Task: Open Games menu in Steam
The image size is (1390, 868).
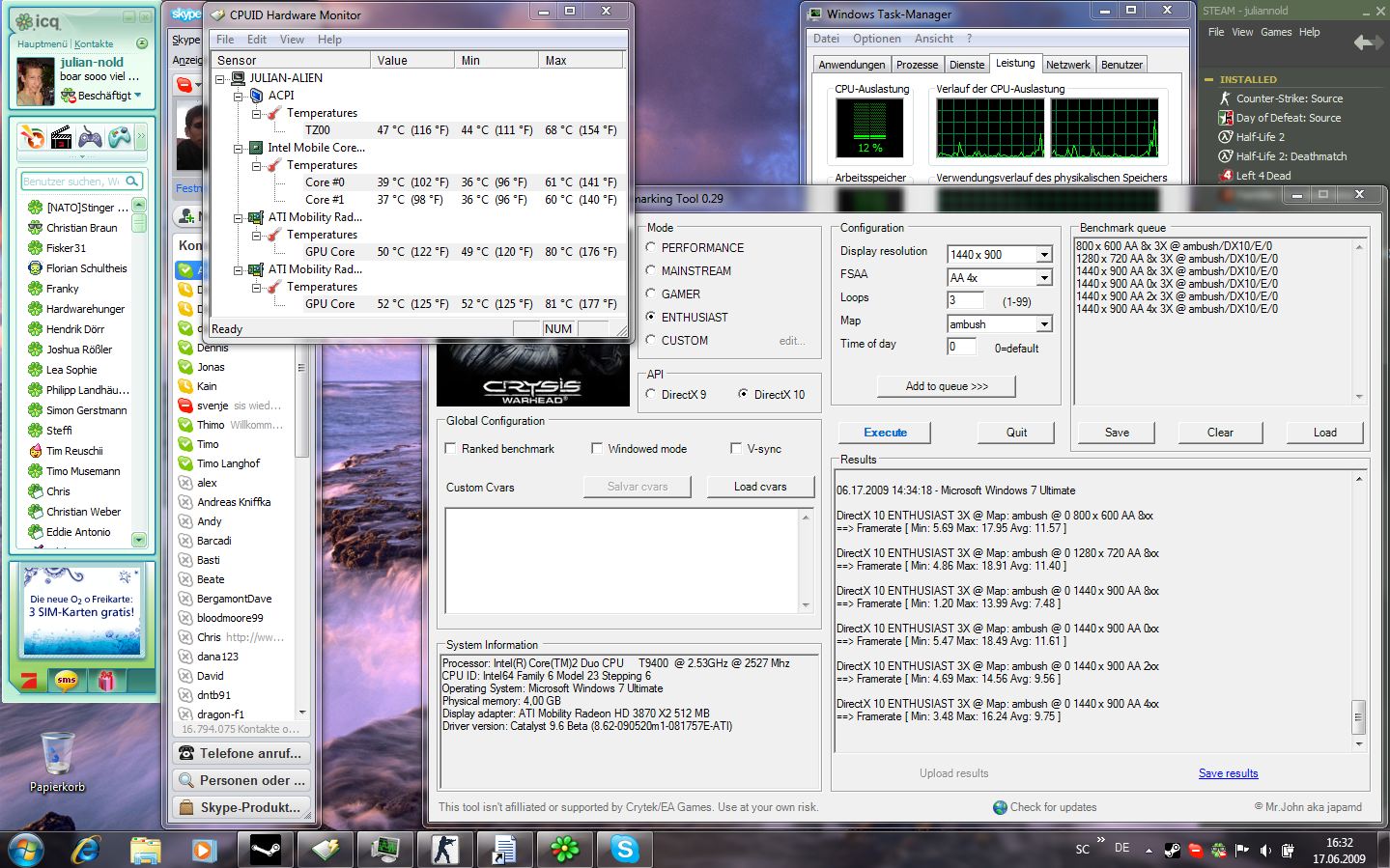Action: point(1275,32)
